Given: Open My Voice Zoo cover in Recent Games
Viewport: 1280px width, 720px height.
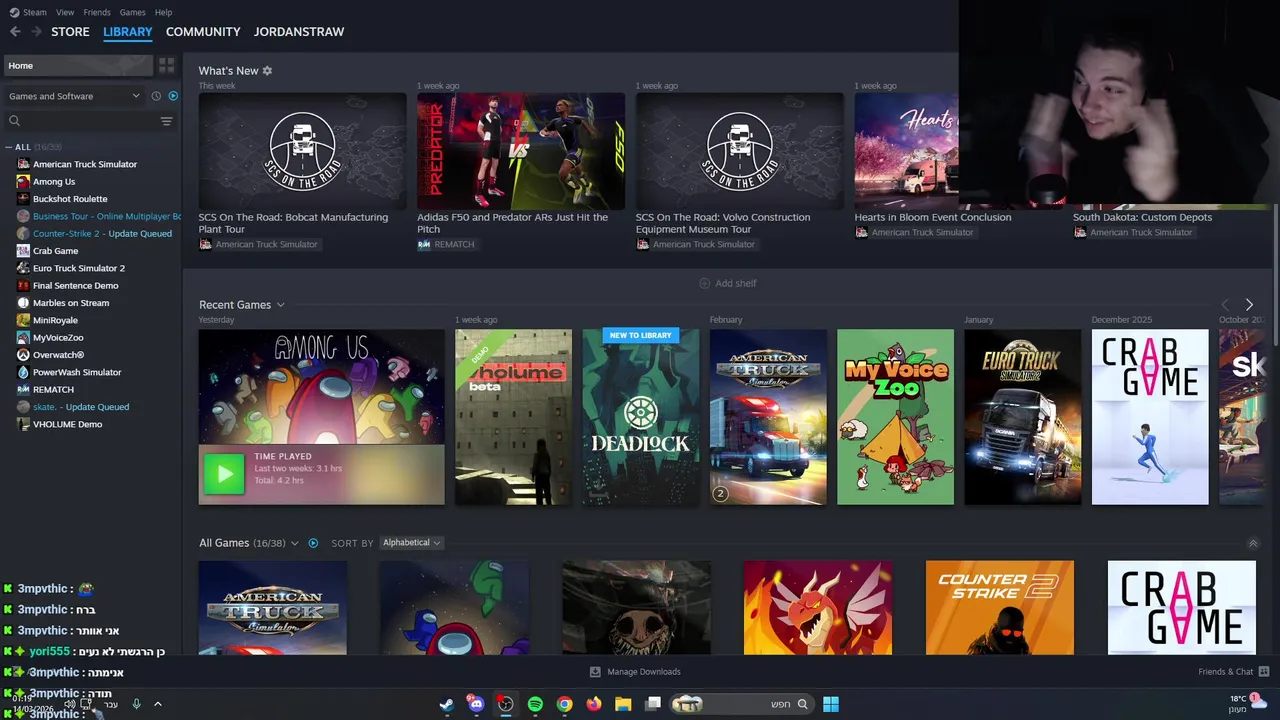Looking at the screenshot, I should [x=895, y=417].
